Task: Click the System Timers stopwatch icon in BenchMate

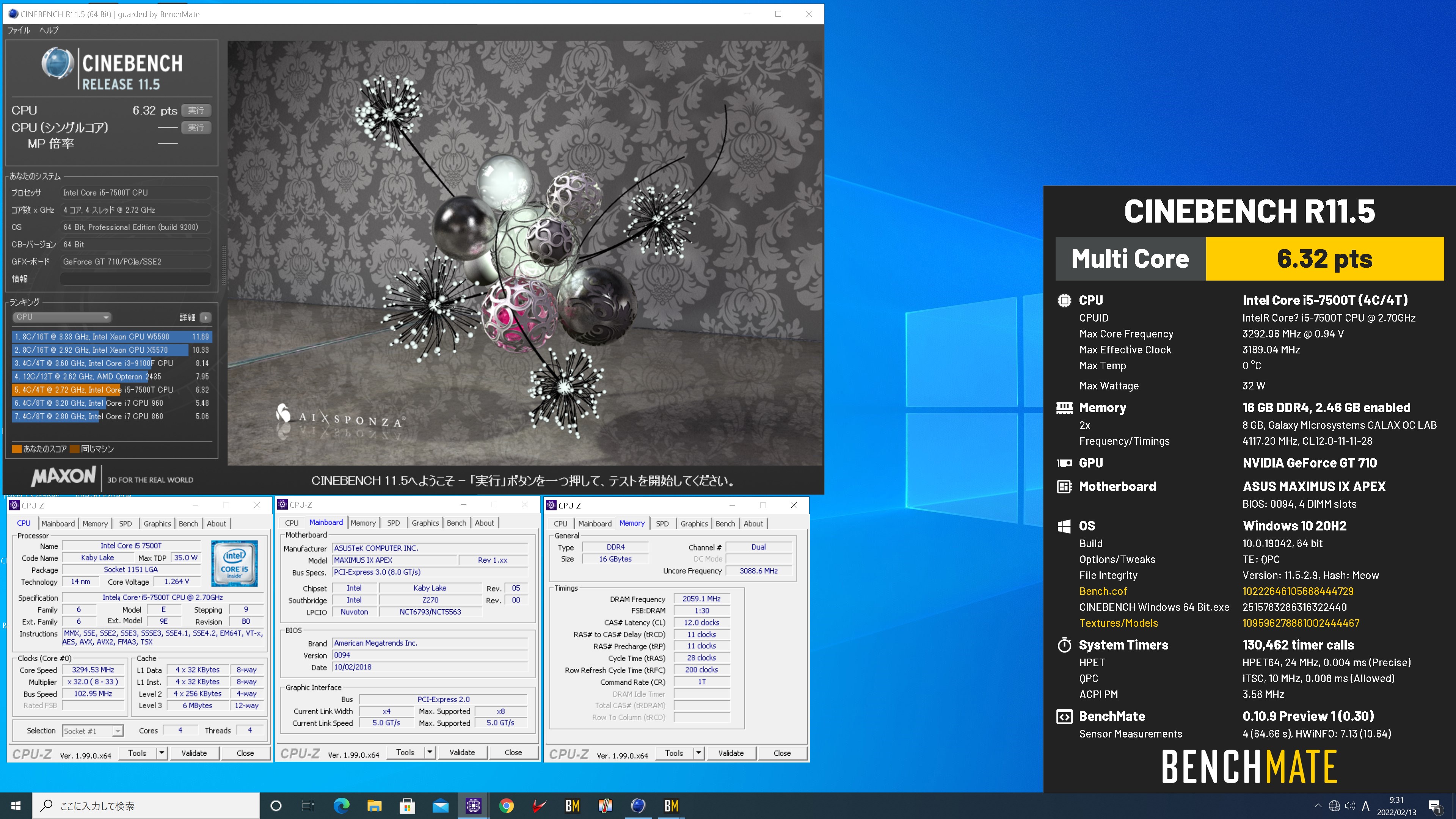Action: click(1064, 645)
